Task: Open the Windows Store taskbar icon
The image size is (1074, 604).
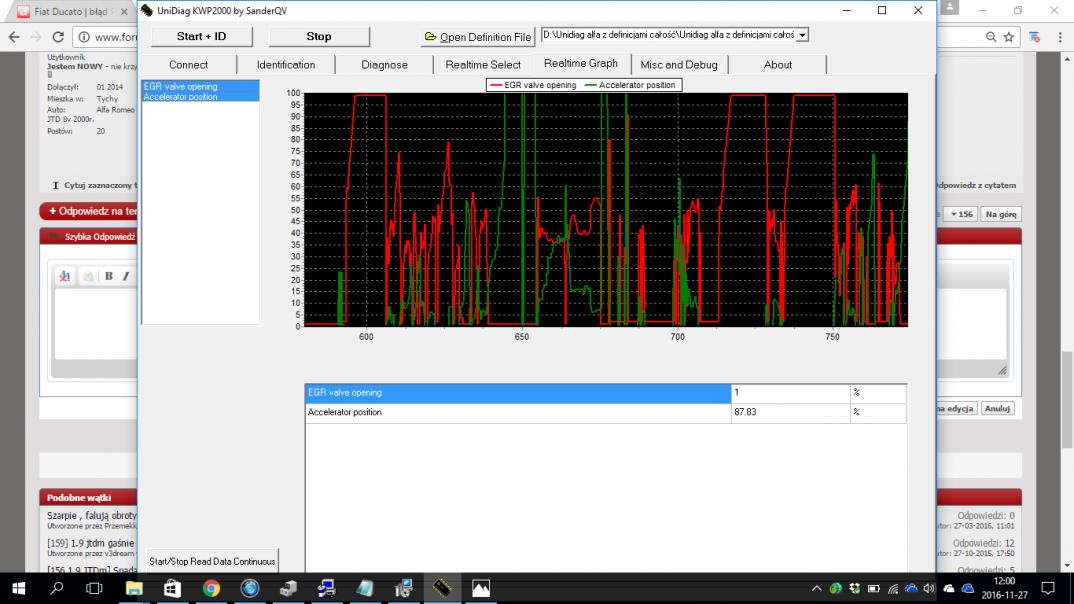Action: 172,589
